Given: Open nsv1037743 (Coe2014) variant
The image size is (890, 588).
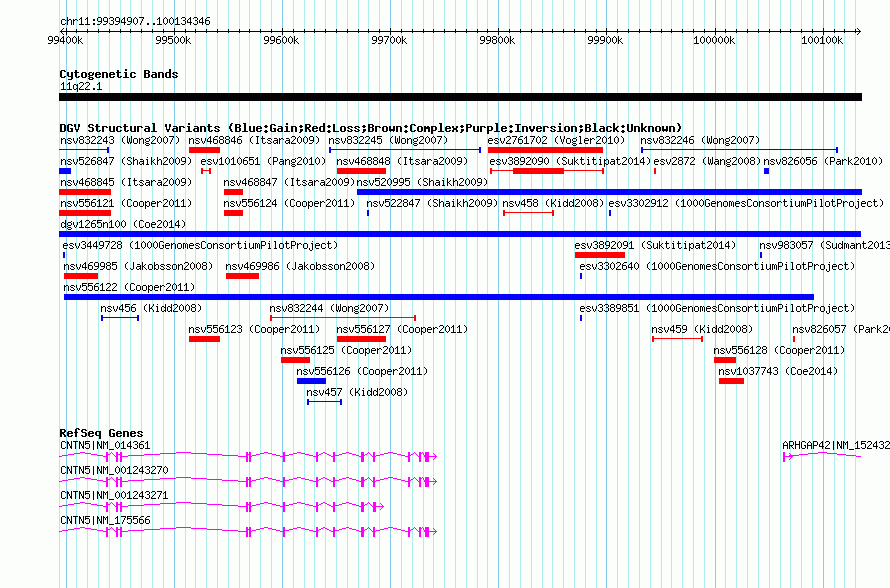Looking at the screenshot, I should coord(778,371).
